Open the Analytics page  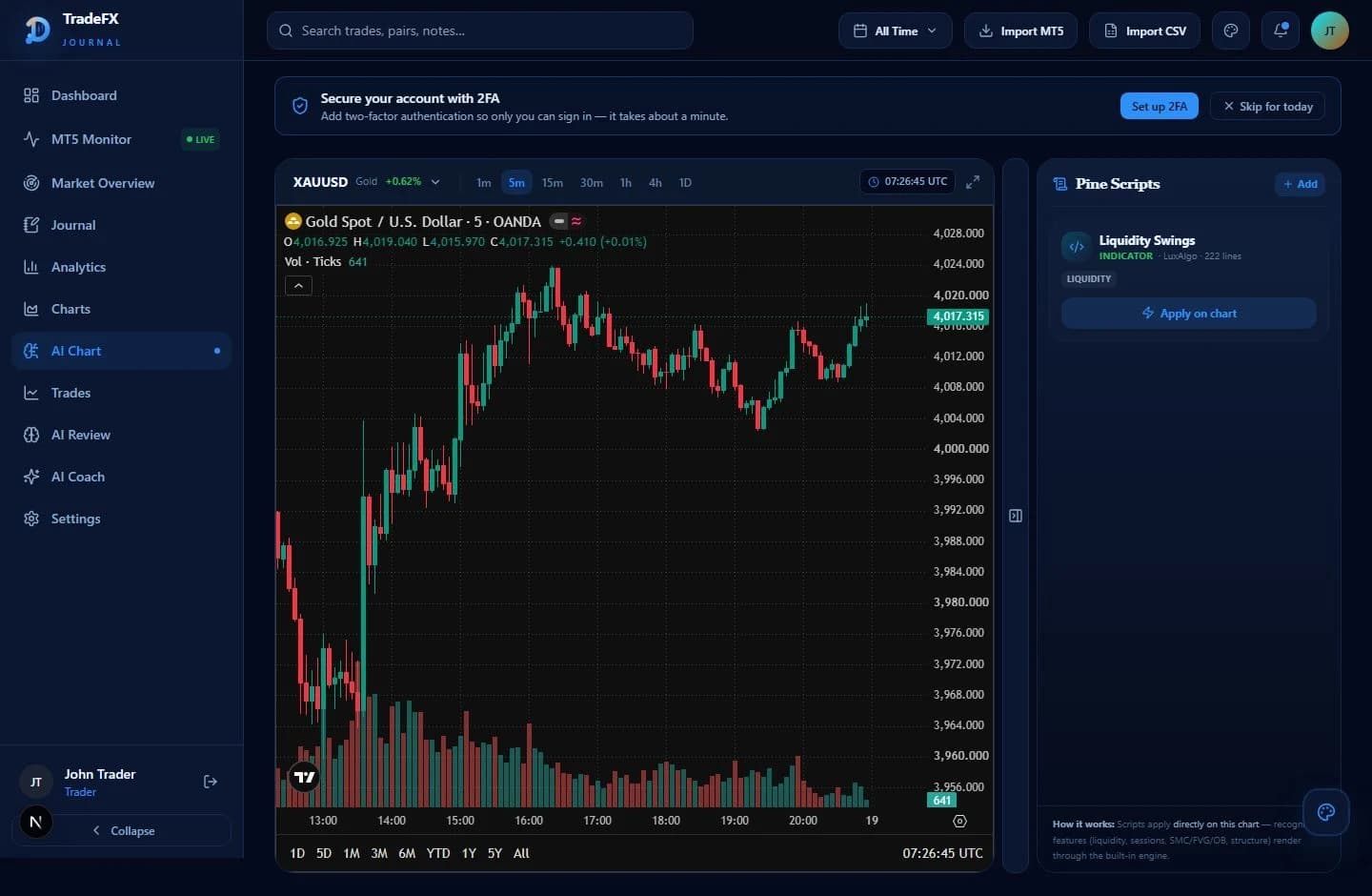coord(121,267)
